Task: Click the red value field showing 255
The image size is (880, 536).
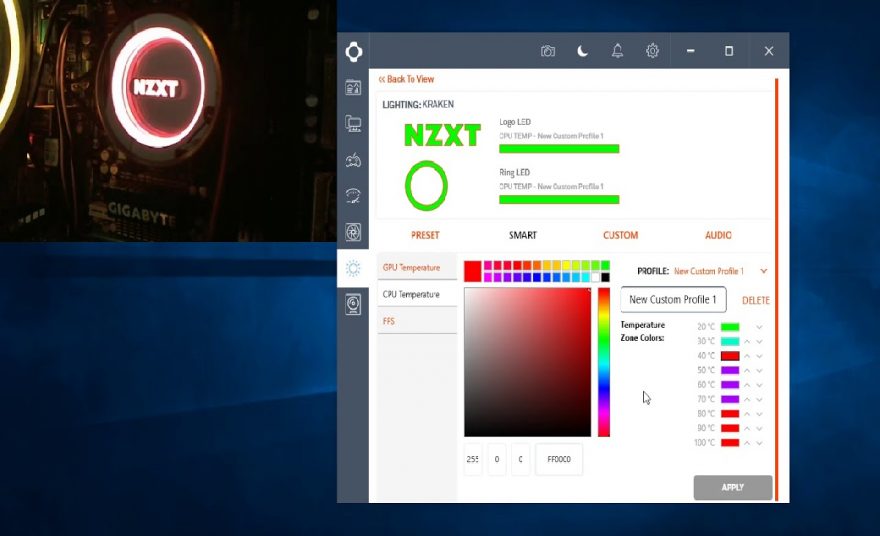Action: point(473,459)
